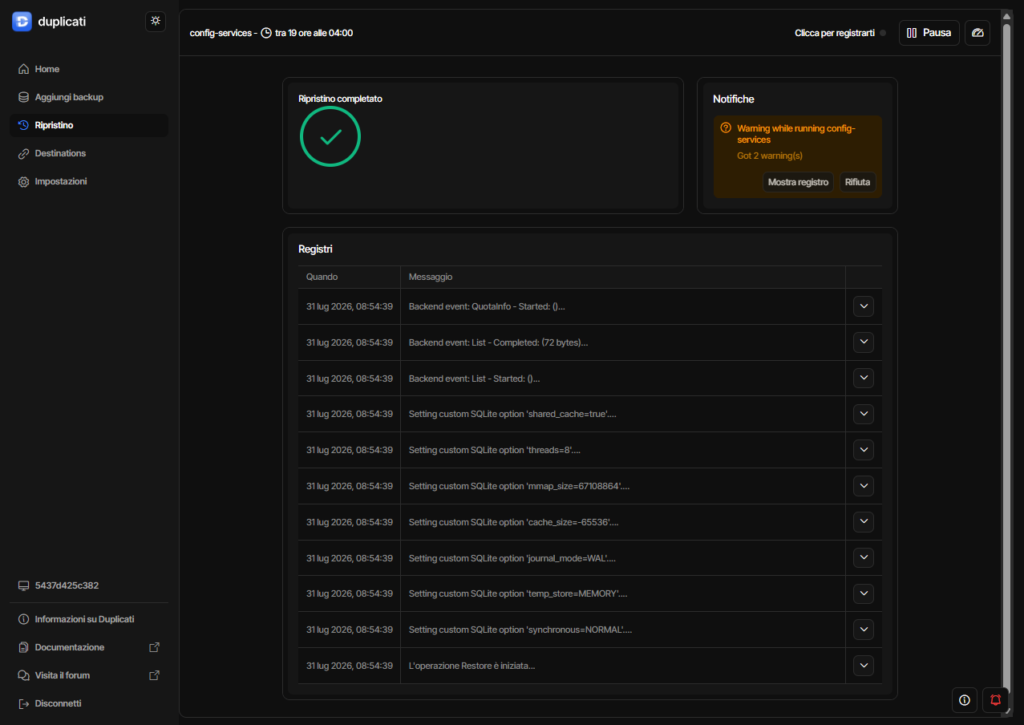Click Disconnetti to log out
The width and height of the screenshot is (1024, 725).
point(89,703)
